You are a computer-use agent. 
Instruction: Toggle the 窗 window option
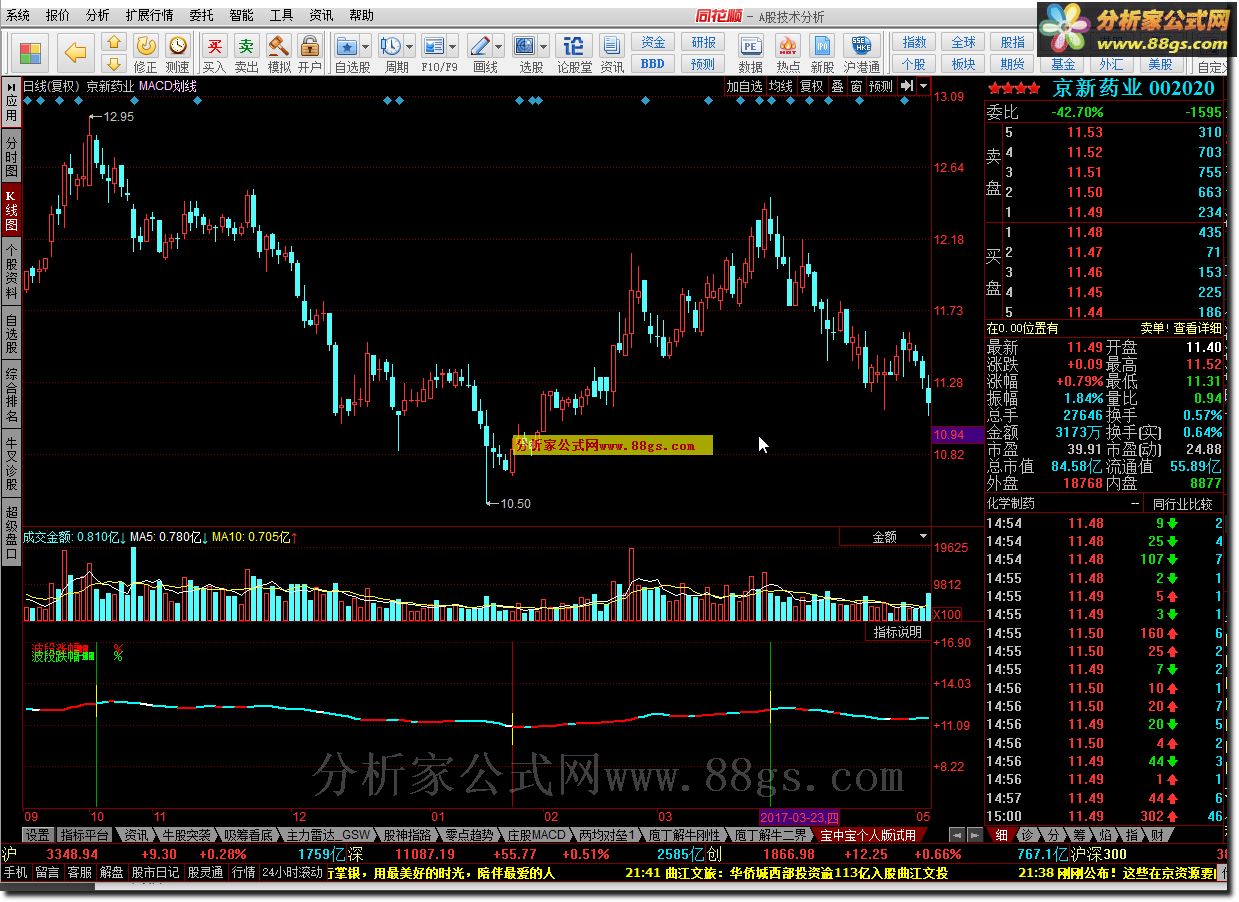[856, 86]
